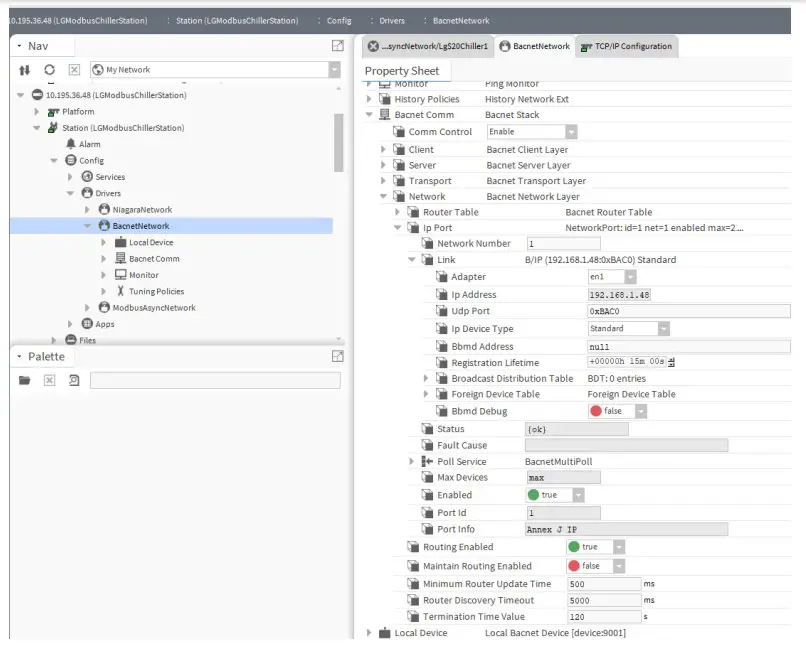Screen dimensions: 806x656
Task: Click the close tree X icon in Nav toolbar
Action: [75, 69]
